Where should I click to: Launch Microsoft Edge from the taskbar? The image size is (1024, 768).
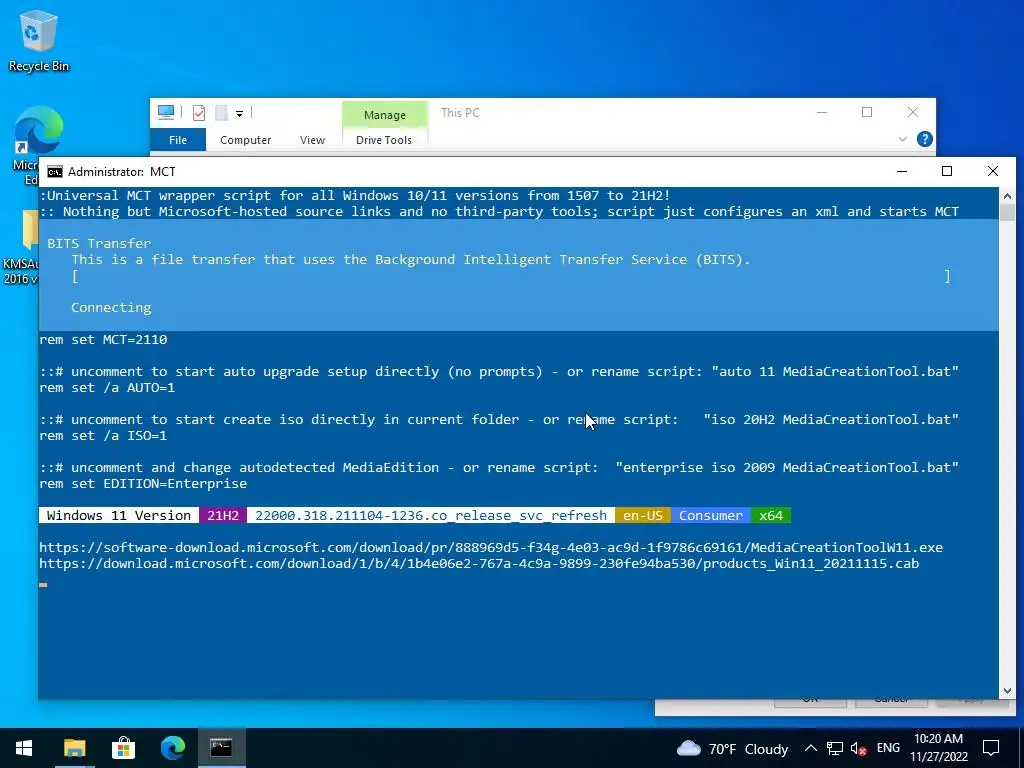pos(172,748)
